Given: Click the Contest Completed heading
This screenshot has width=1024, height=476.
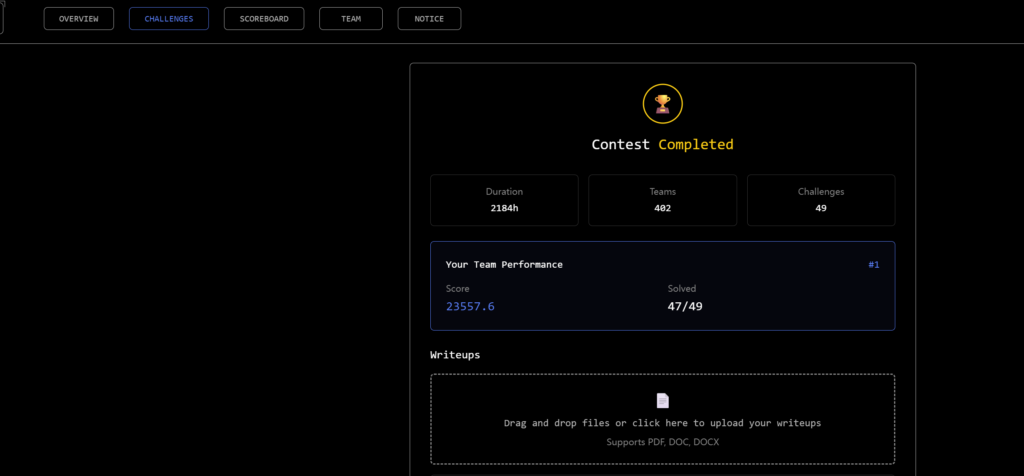Looking at the screenshot, I should [x=662, y=144].
